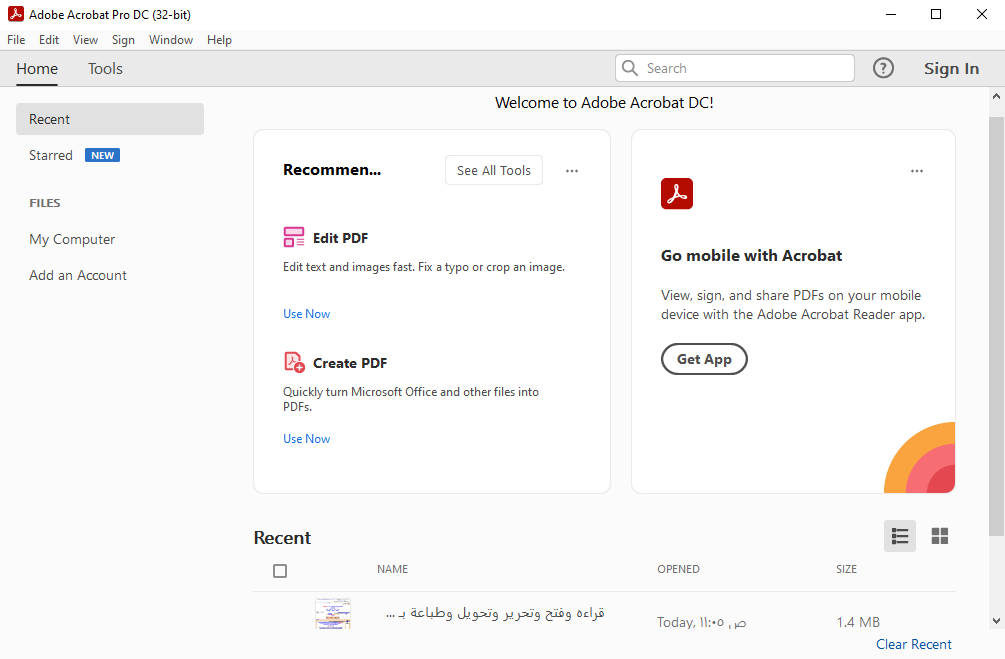Switch to the Home tab
This screenshot has width=1005, height=659.
tap(37, 69)
